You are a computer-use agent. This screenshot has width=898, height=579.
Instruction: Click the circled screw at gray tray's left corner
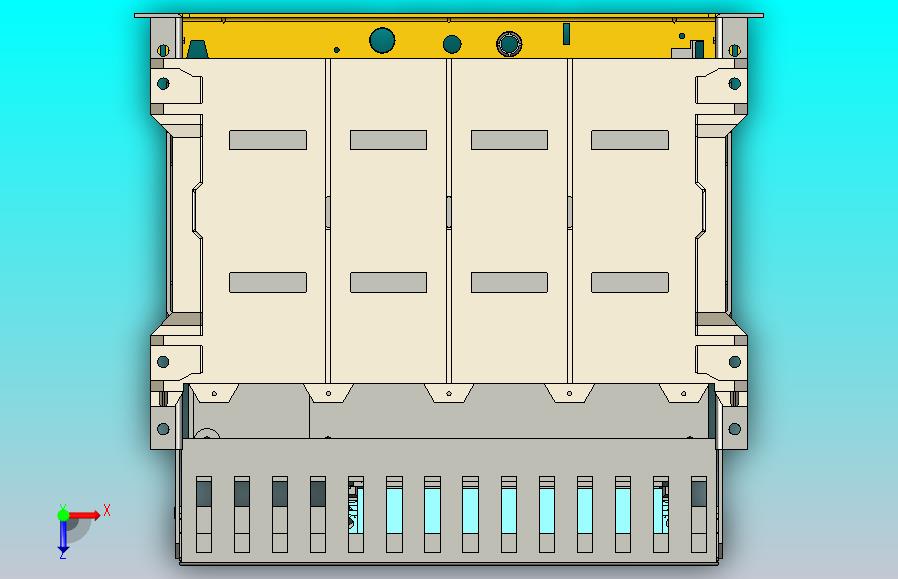point(207,434)
